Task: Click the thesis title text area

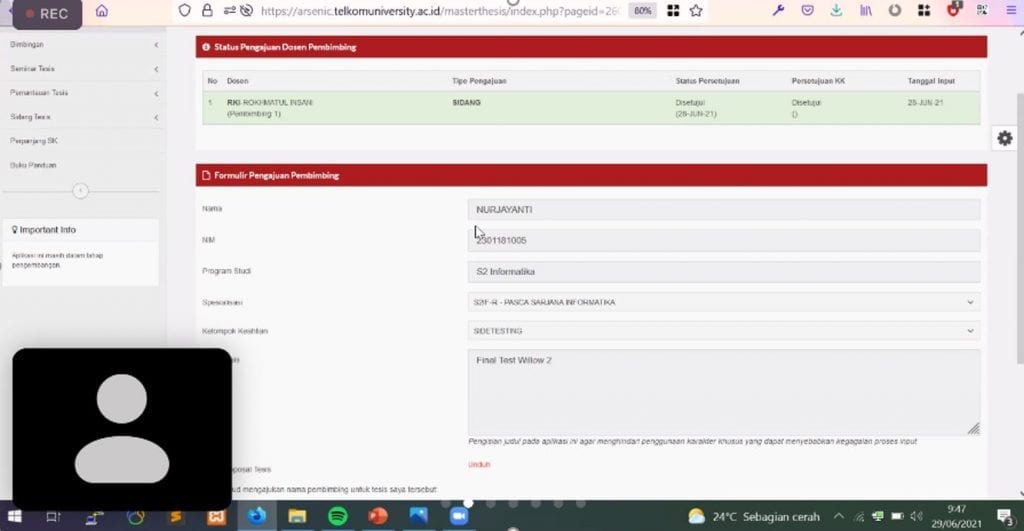Action: tap(723, 392)
